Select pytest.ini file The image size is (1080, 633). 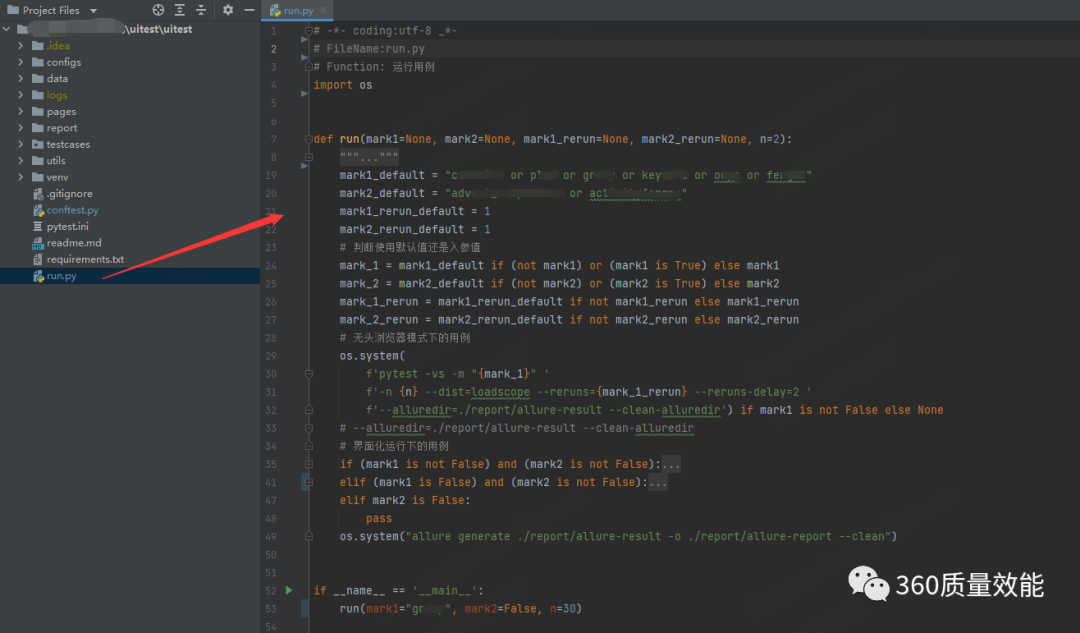click(68, 227)
